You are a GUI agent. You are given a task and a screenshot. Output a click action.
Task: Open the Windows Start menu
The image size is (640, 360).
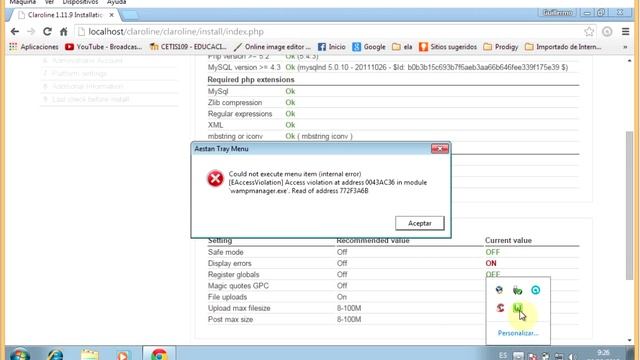pos(20,354)
